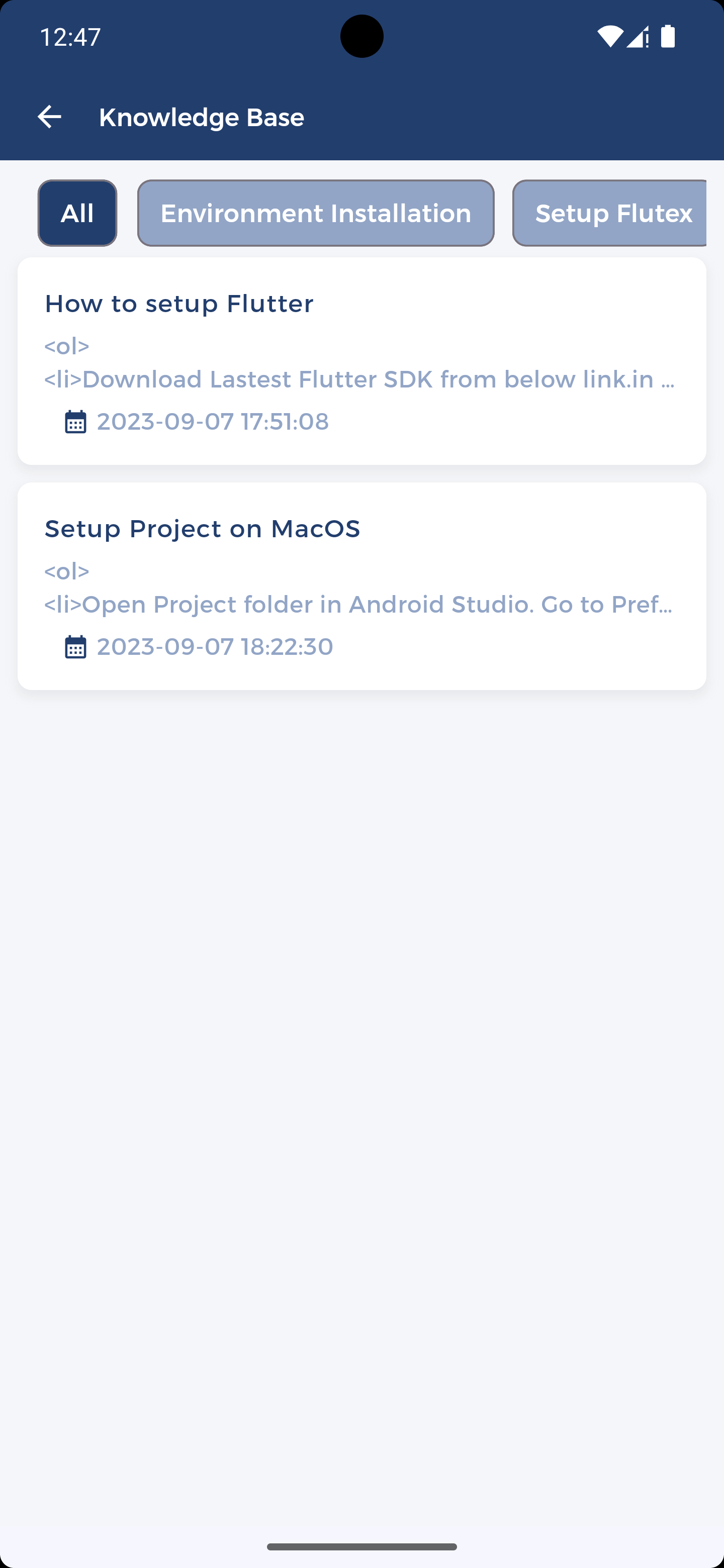Tap the back arrow in header
This screenshot has width=724, height=1568.
[49, 117]
